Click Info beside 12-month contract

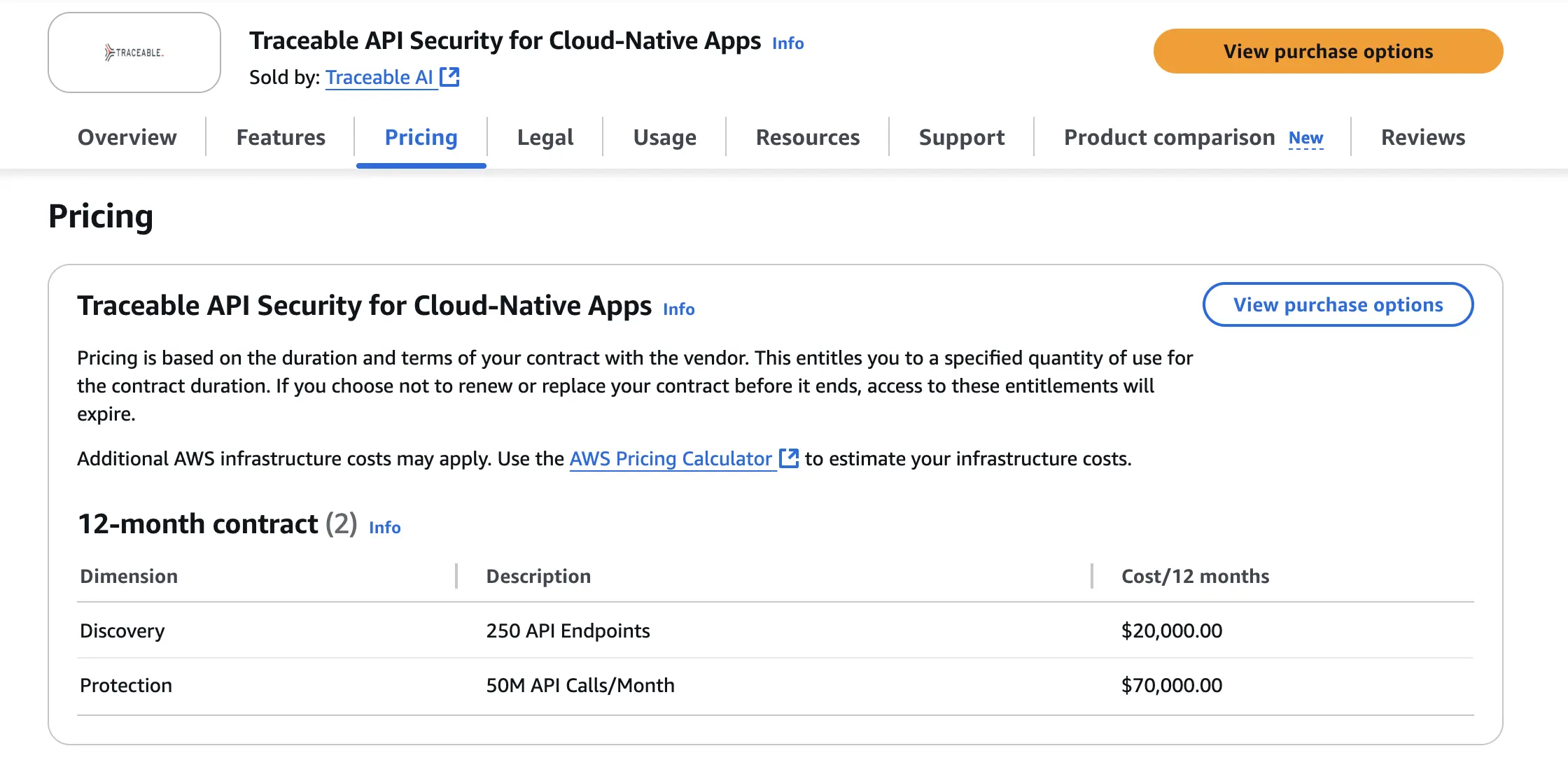[384, 527]
